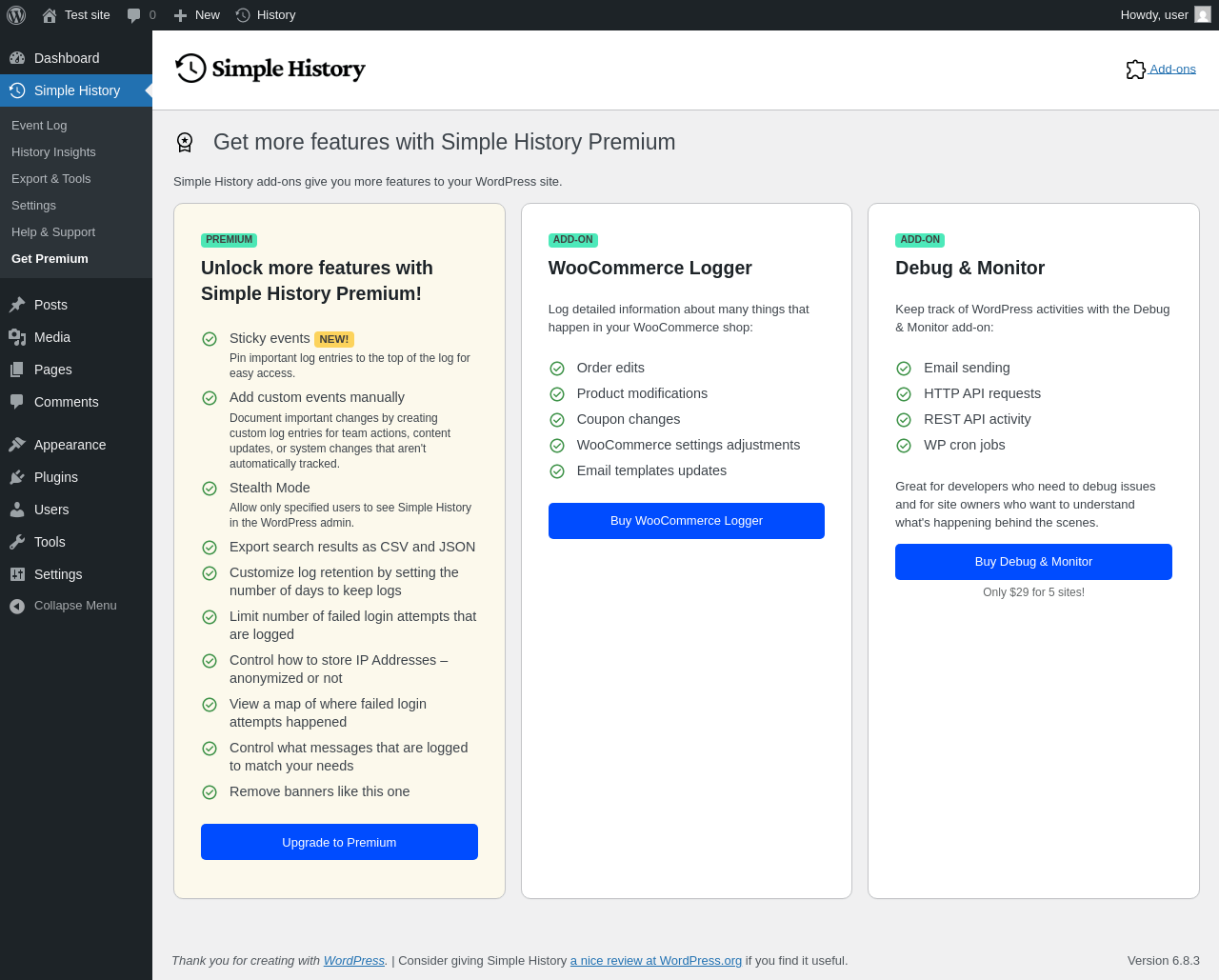Image resolution: width=1219 pixels, height=980 pixels.
Task: Open the New content dropdown
Action: pyautogui.click(x=196, y=15)
